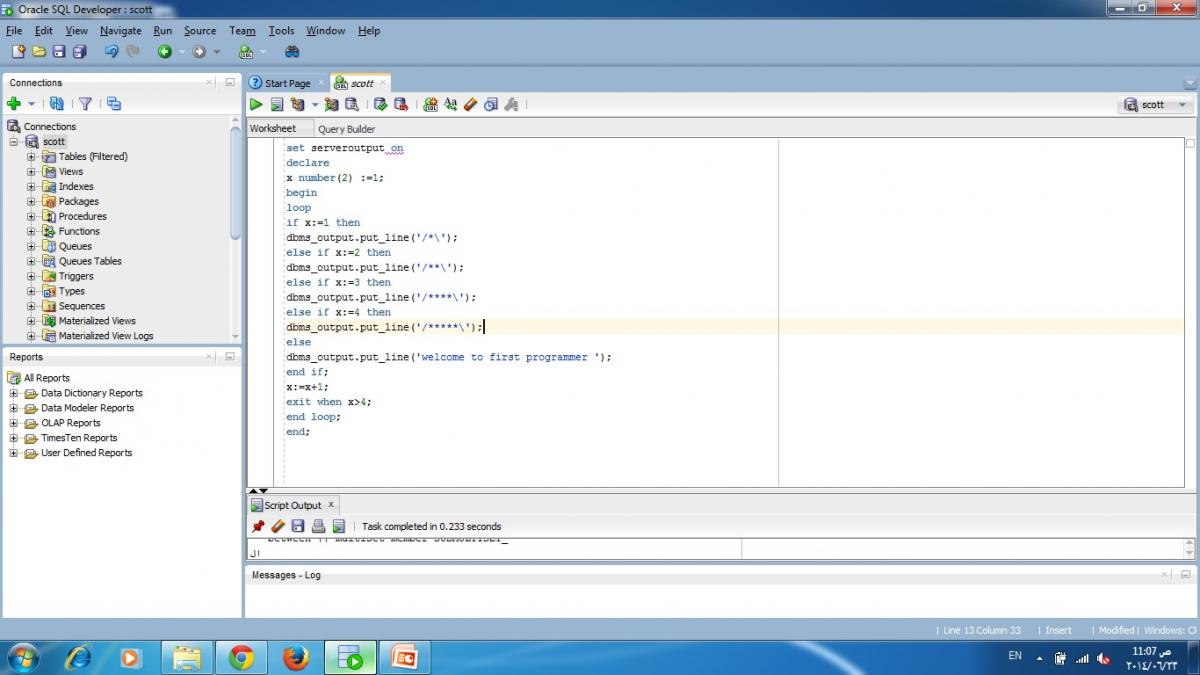The width and height of the screenshot is (1200, 675).
Task: Open the scott connection dropdown at top right
Action: (x=1182, y=105)
